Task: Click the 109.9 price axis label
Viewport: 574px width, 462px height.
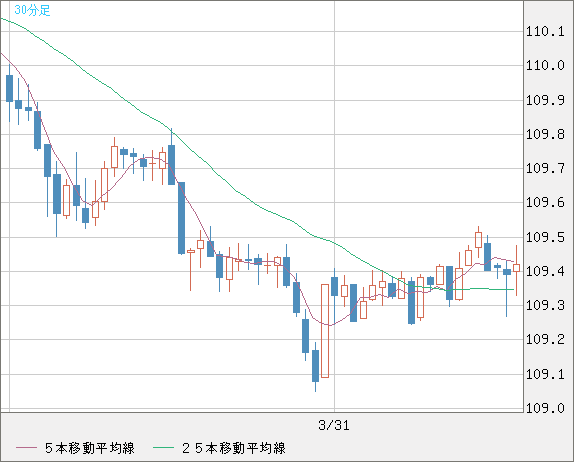Action: click(x=545, y=100)
